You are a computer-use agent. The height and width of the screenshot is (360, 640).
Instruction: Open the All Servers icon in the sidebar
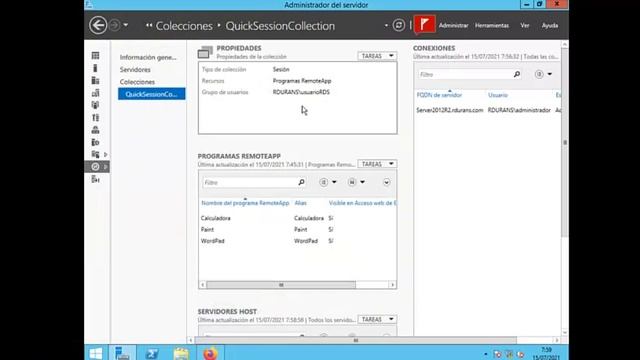(96, 80)
